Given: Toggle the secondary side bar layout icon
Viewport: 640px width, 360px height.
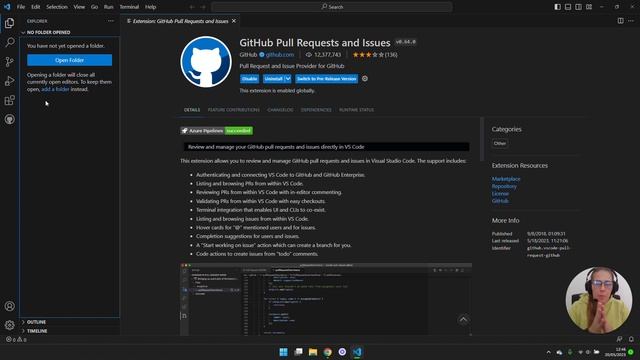Looking at the screenshot, I should 578,7.
